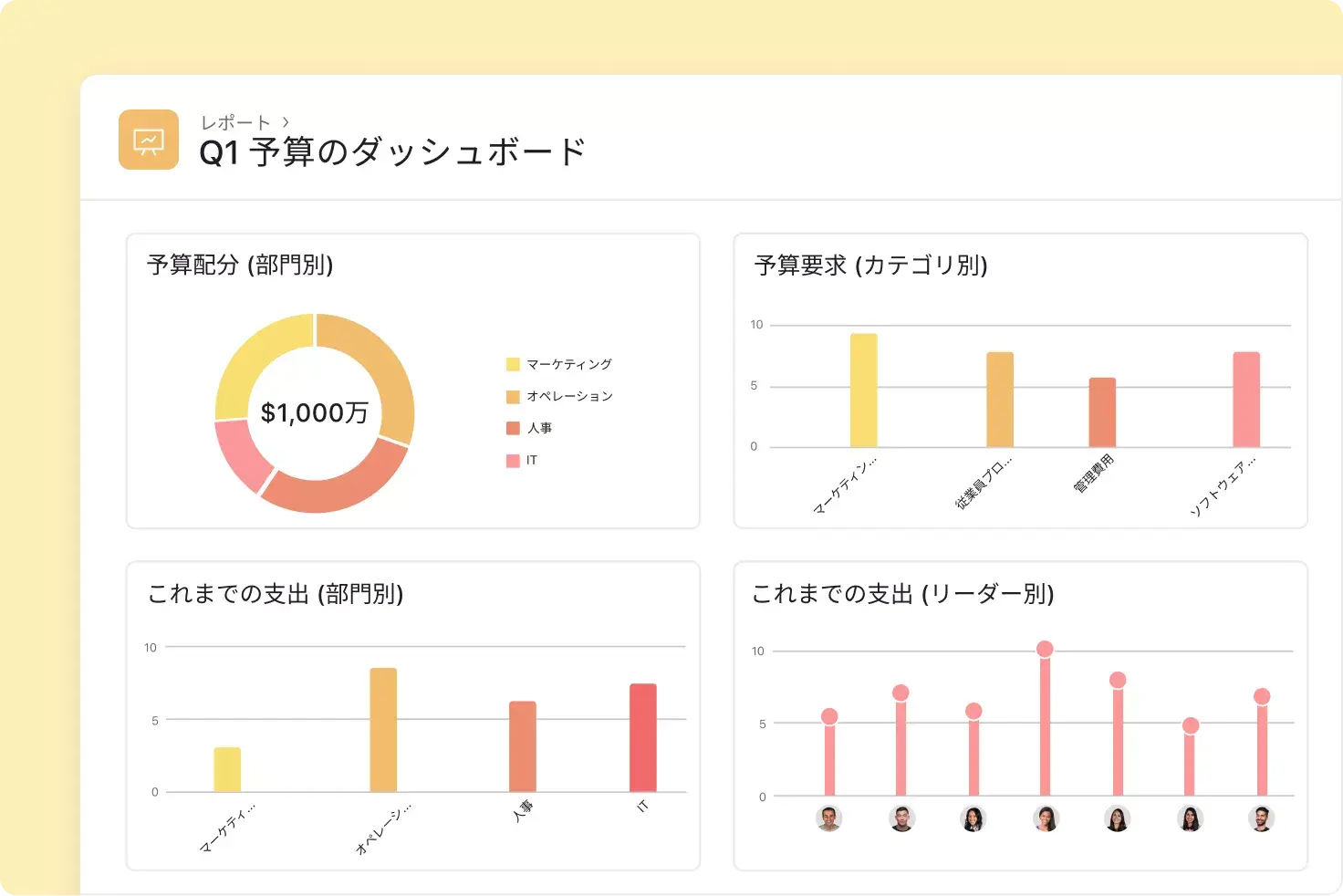Open the これまでの支出 (リーダー別) card title
This screenshot has width=1343, height=896.
902,594
